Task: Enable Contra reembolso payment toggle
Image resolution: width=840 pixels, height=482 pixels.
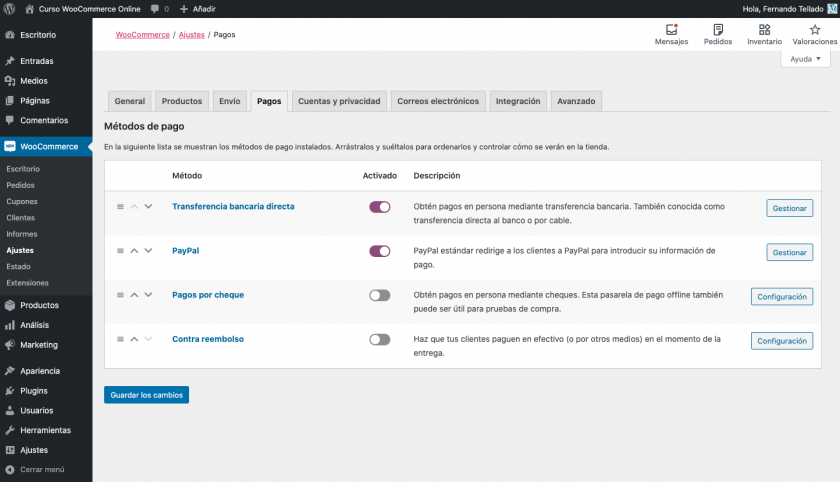Action: point(379,339)
